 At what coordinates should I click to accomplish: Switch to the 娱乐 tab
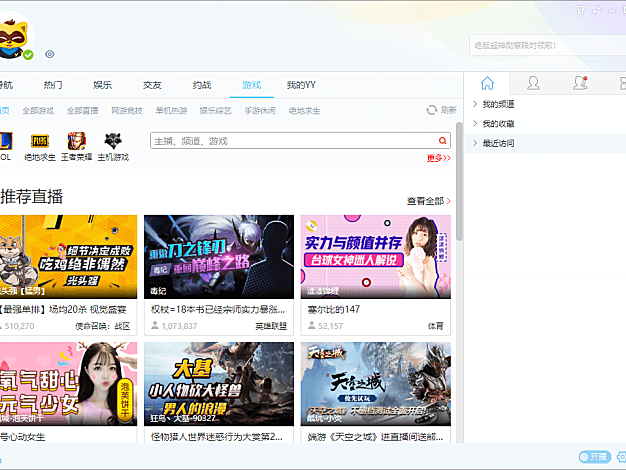(x=103, y=85)
